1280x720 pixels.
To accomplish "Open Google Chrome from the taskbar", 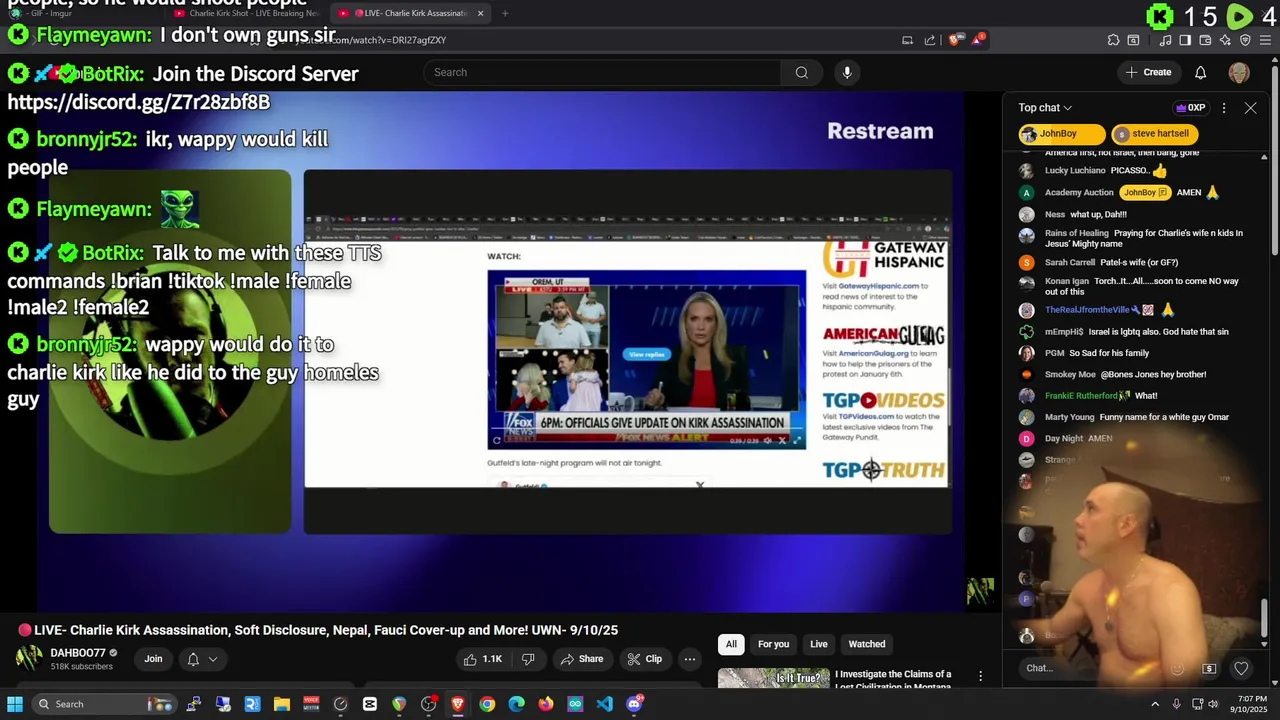I will click(x=487, y=704).
